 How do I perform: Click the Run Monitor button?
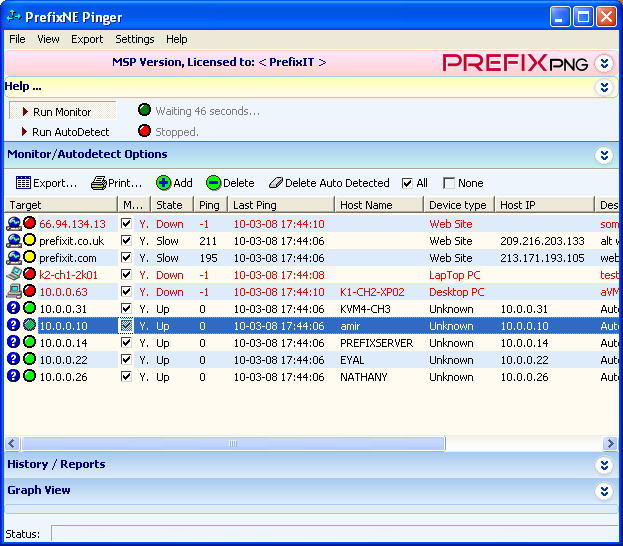63,111
